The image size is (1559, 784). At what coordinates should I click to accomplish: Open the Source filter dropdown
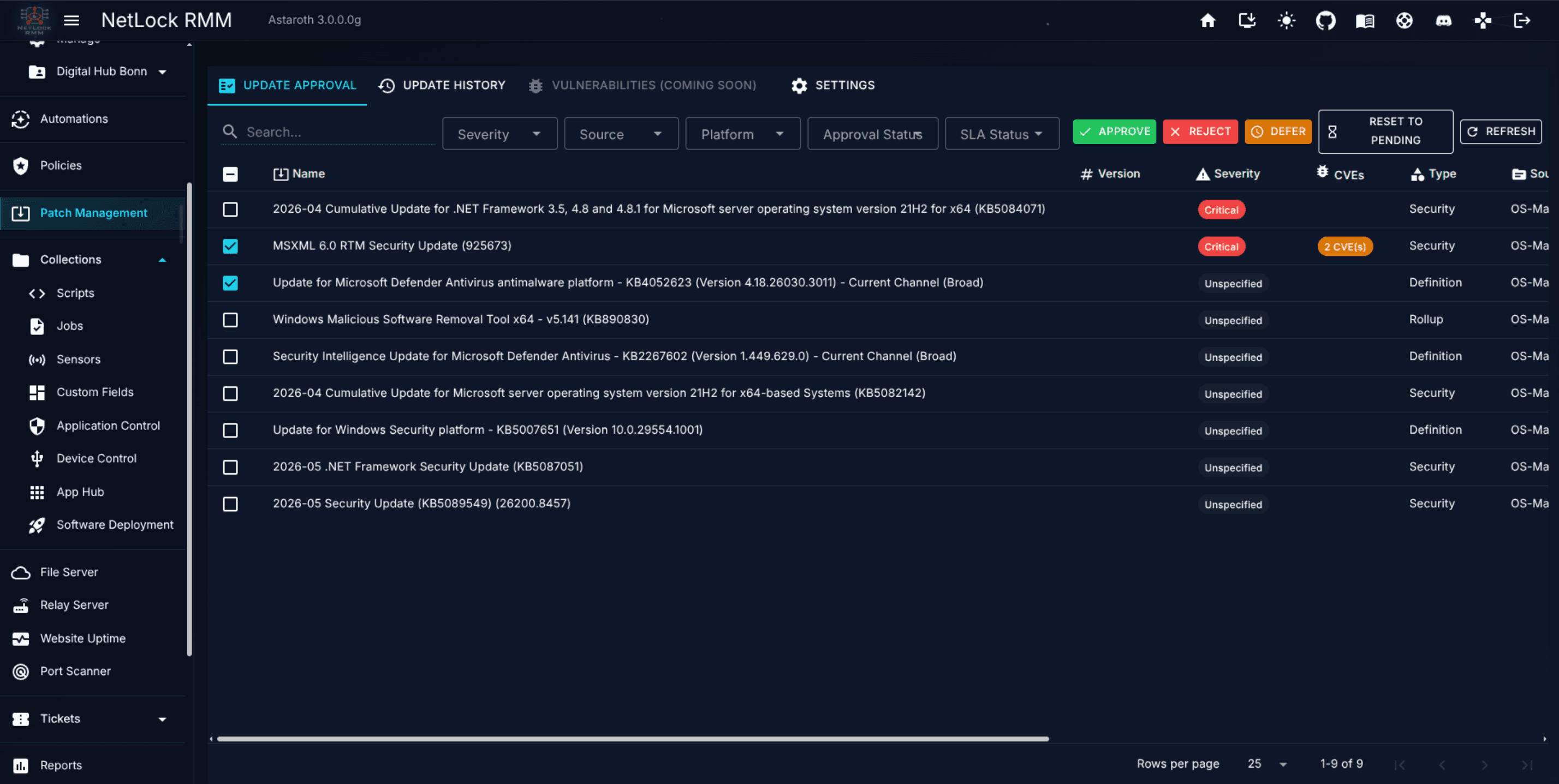(621, 134)
